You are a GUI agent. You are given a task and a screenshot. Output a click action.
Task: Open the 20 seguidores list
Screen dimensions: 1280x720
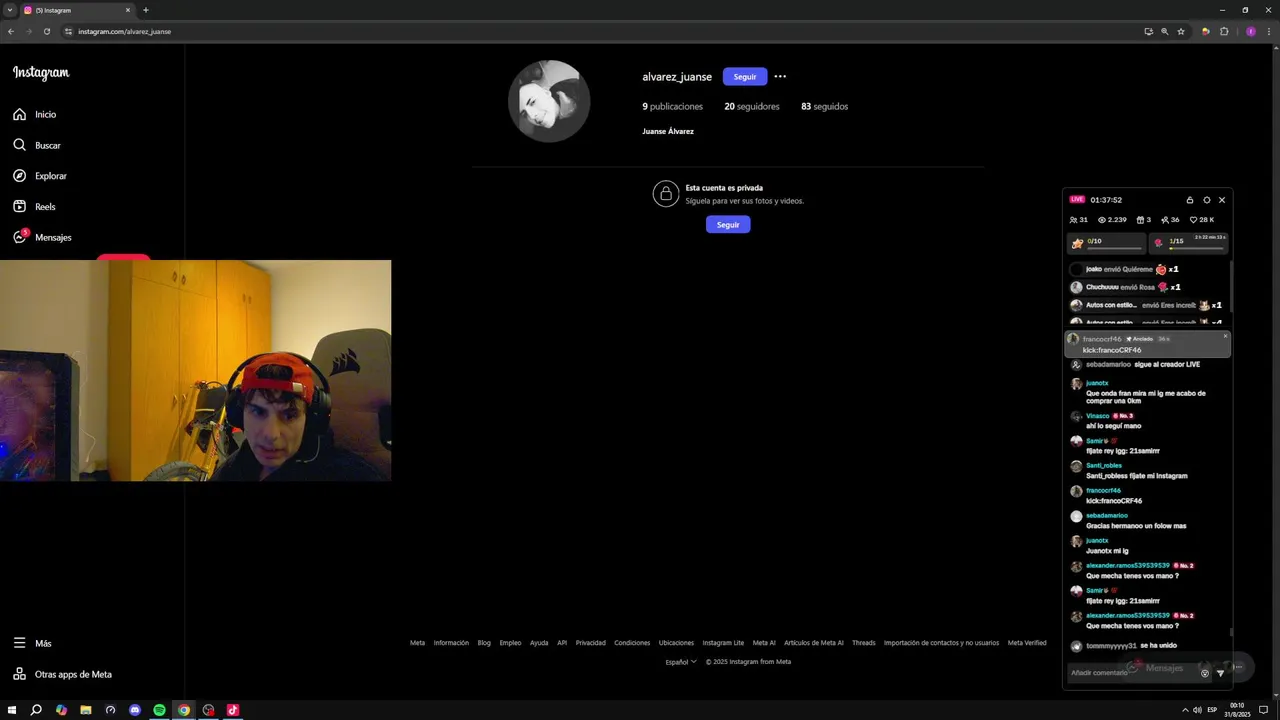752,106
